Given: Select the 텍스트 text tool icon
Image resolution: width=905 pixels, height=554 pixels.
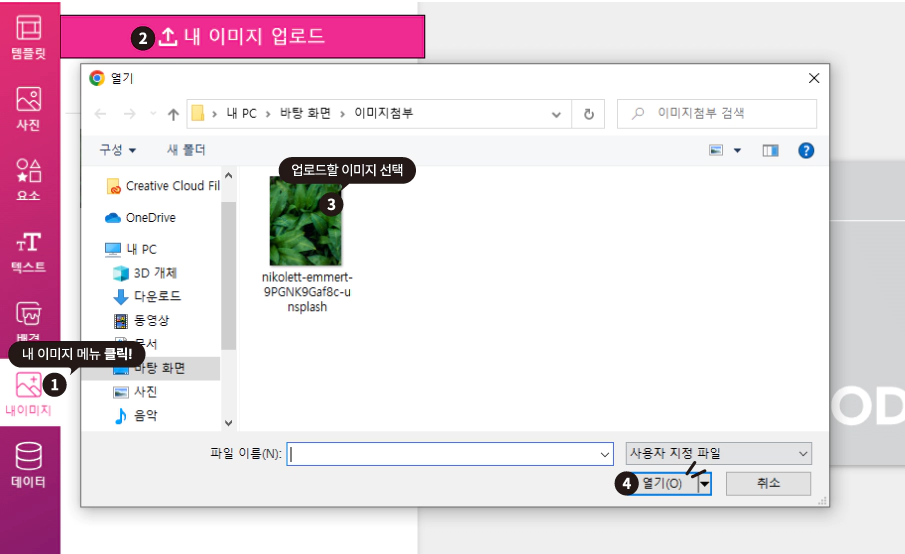Looking at the screenshot, I should point(28,252).
